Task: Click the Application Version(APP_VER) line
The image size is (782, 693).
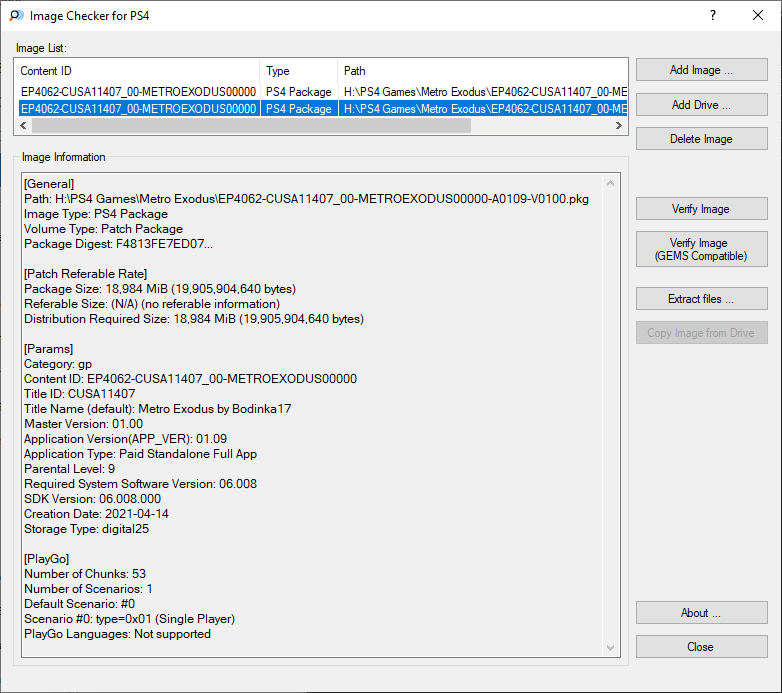Action: (x=125, y=439)
